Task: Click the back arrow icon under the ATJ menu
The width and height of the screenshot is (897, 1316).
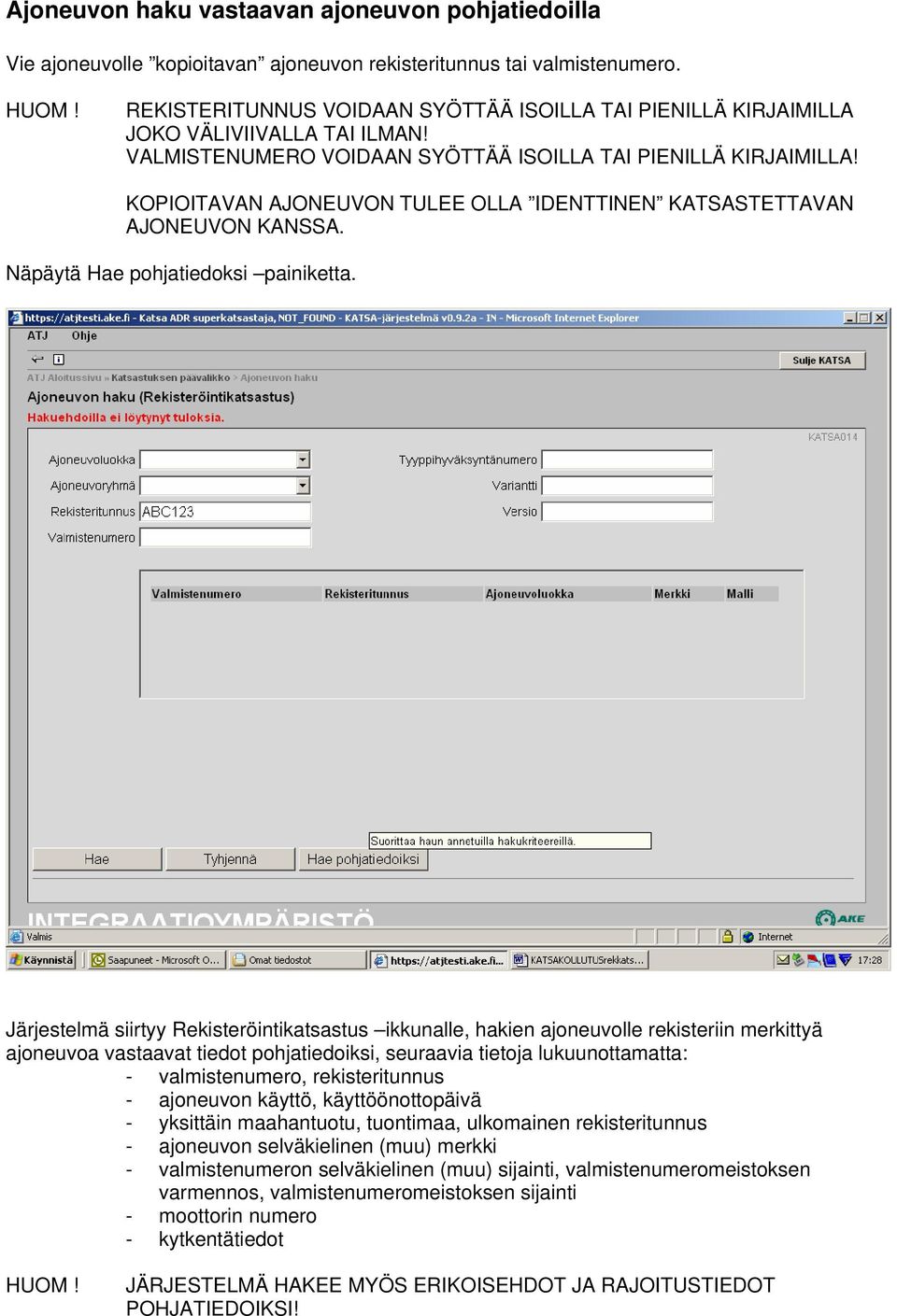Action: 37,360
